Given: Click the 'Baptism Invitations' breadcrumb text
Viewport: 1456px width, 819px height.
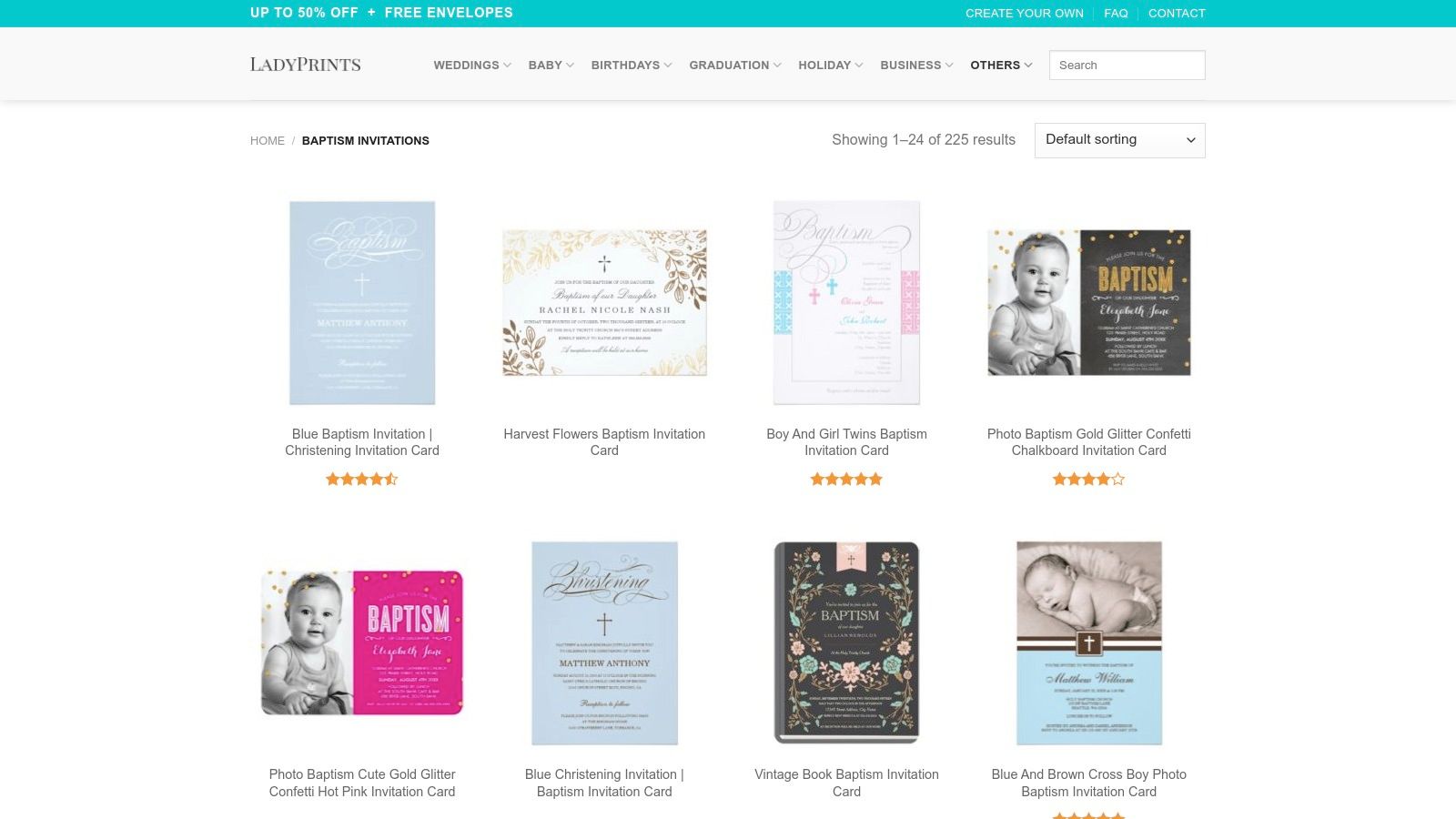Looking at the screenshot, I should 366,141.
